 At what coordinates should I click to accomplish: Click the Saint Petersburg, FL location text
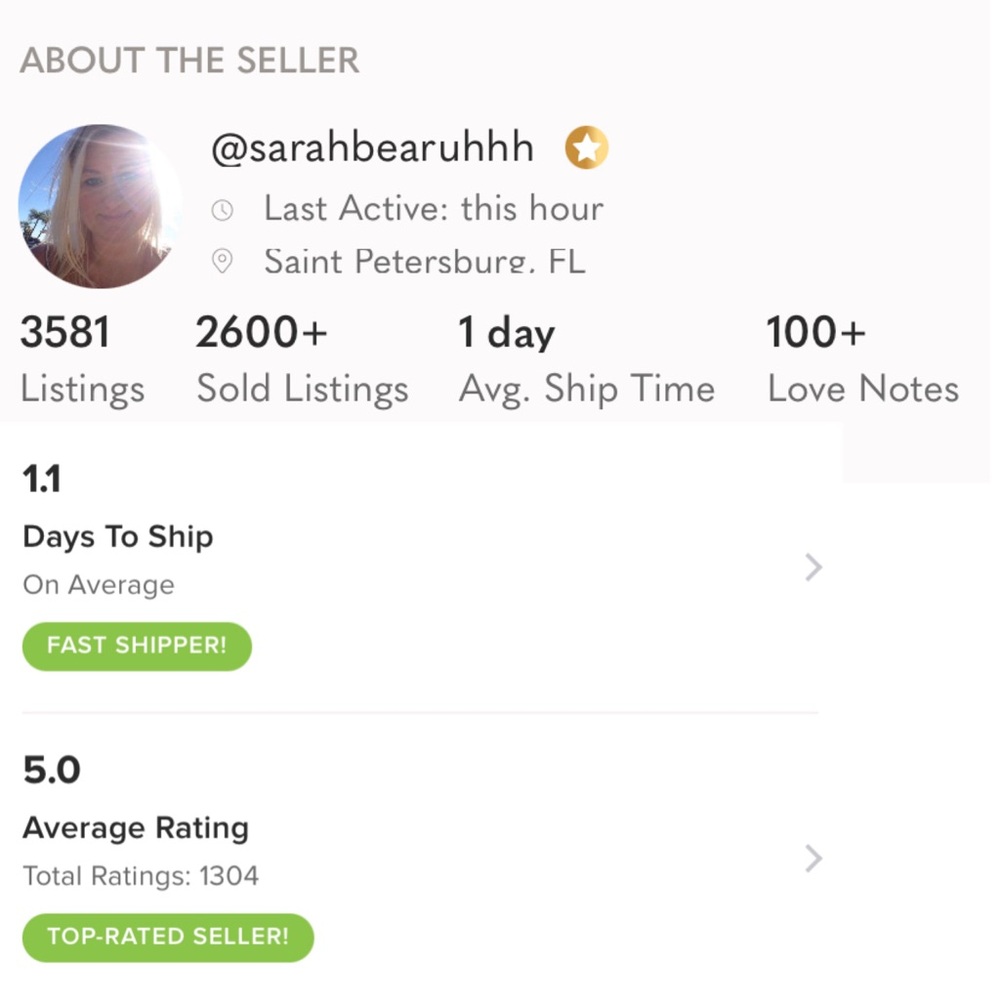(424, 262)
